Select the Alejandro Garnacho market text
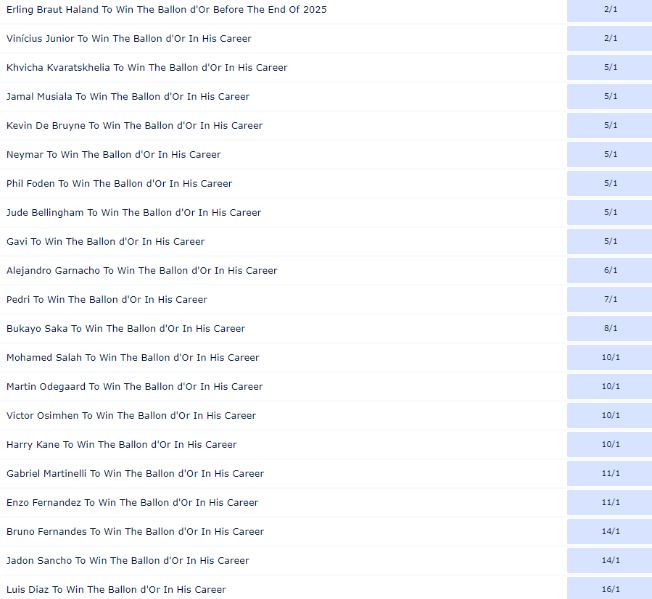Viewport: 652px width, 599px height. [x=141, y=271]
